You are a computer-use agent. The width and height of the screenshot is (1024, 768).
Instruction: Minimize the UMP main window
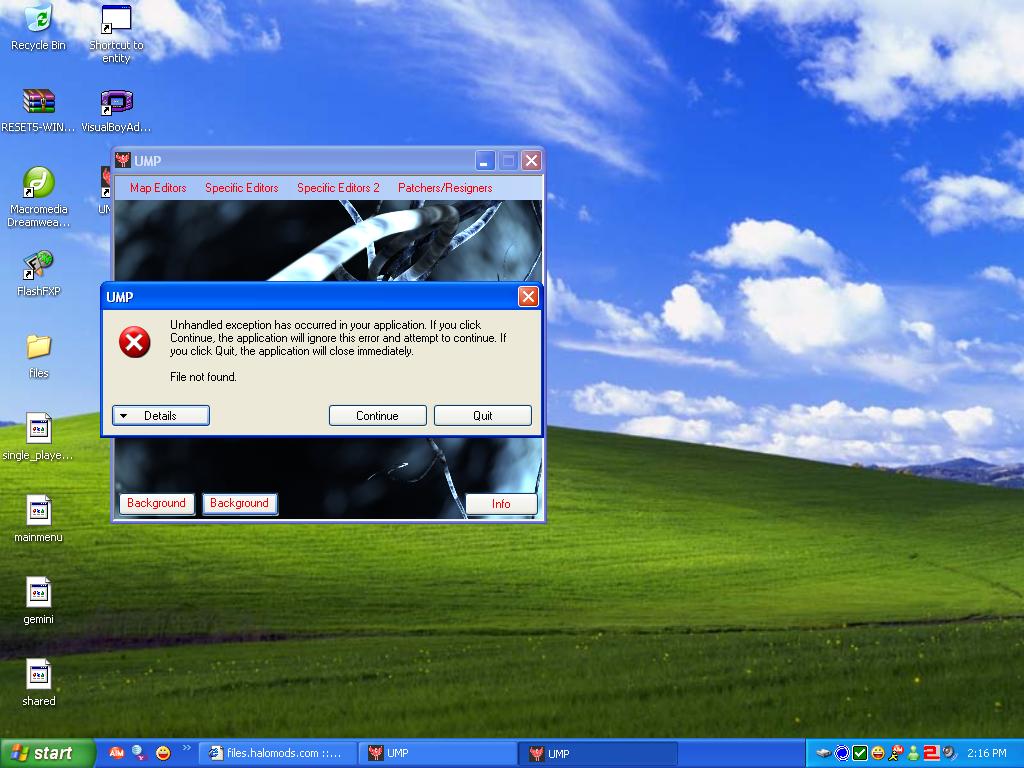[x=484, y=161]
